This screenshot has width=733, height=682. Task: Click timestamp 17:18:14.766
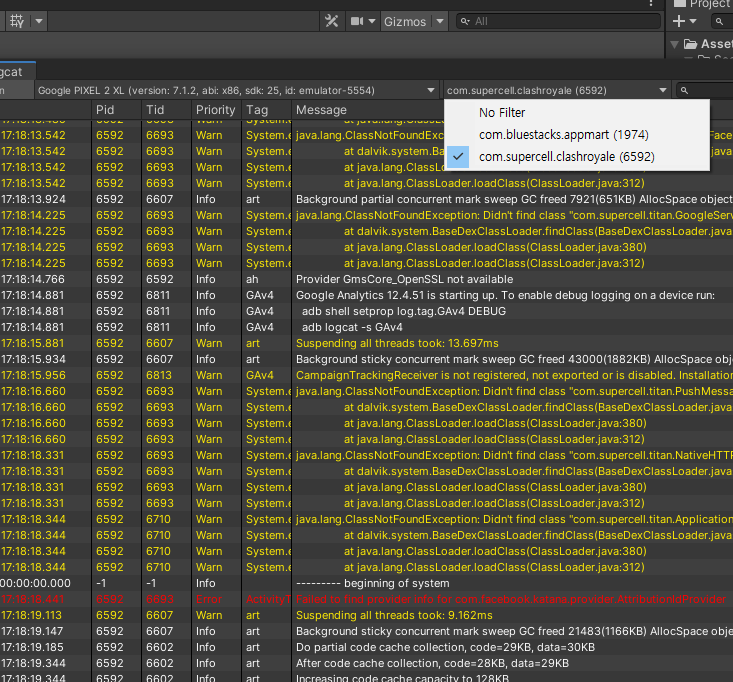point(33,279)
